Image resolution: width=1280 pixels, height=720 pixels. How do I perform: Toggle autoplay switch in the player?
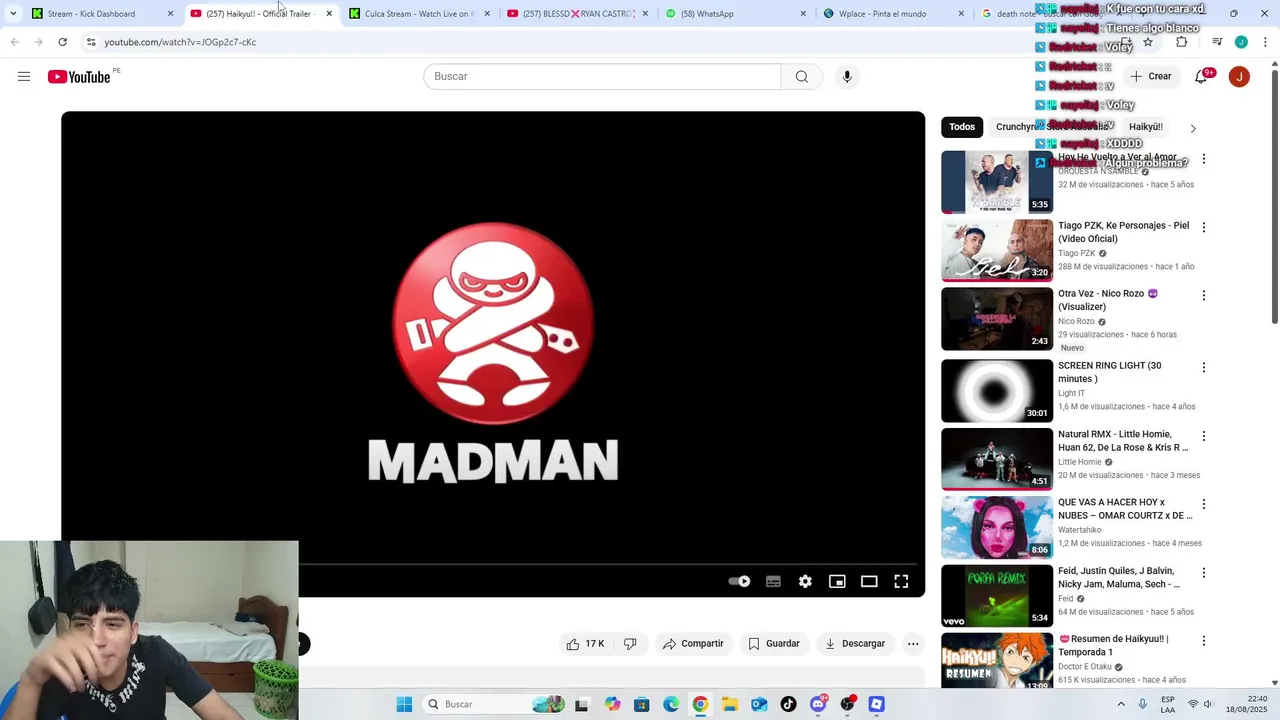(739, 581)
